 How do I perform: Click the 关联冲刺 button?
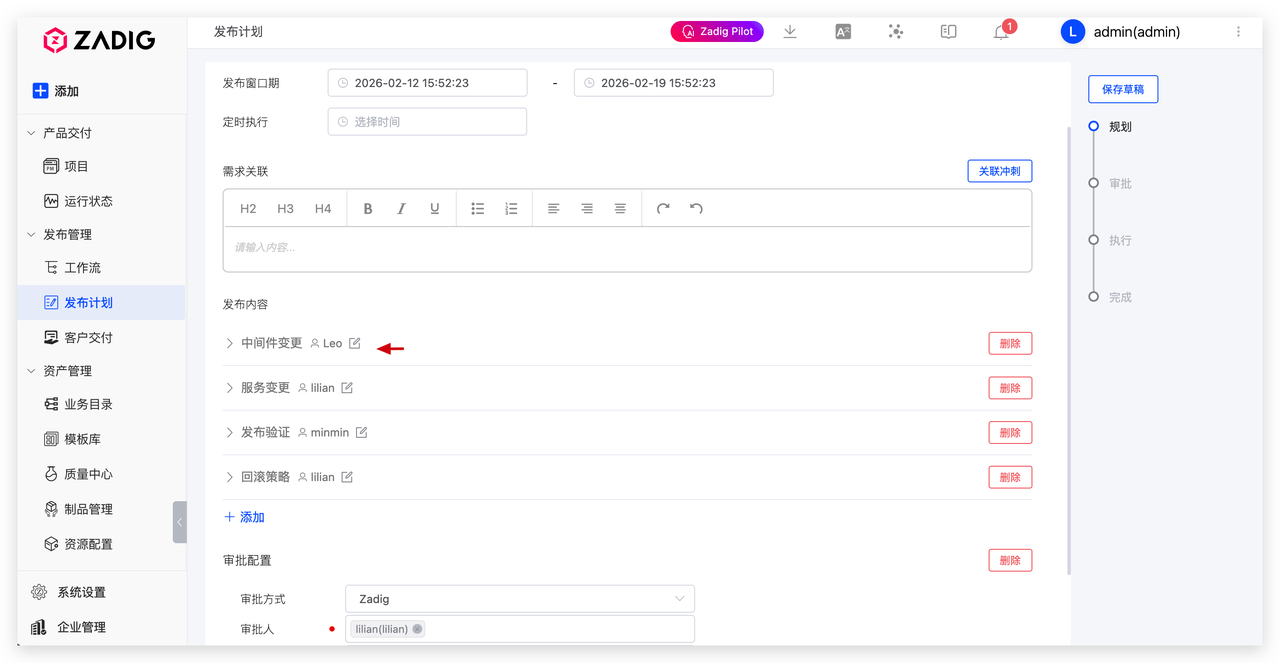point(999,171)
